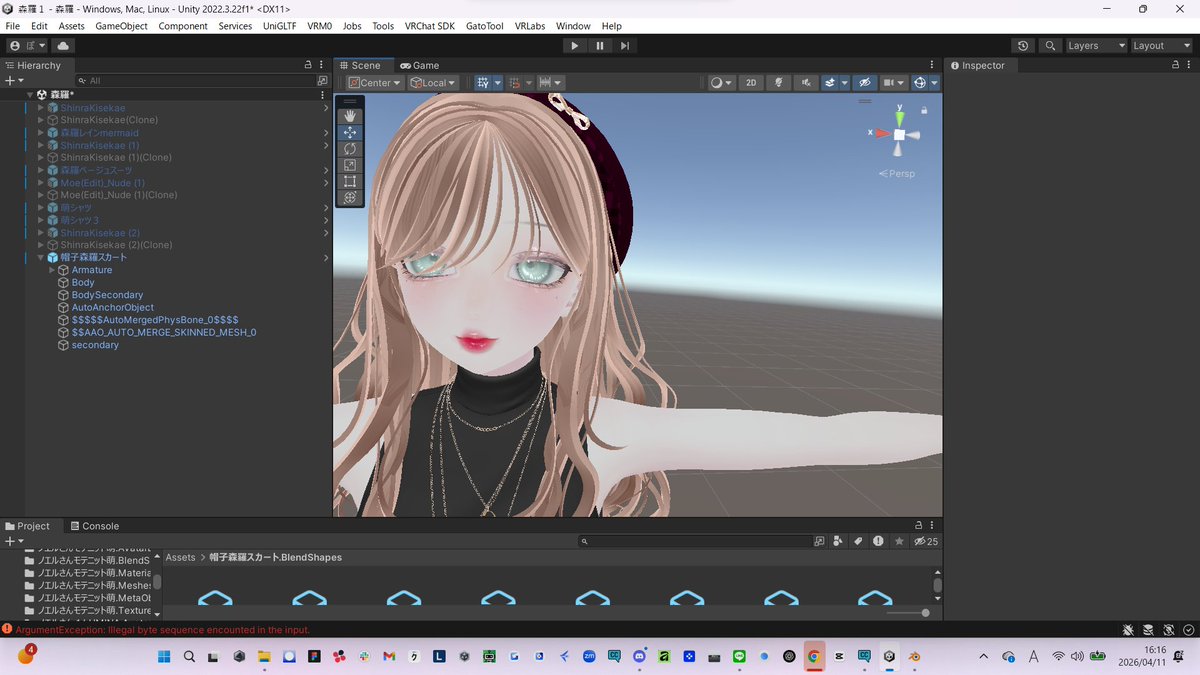This screenshot has height=675, width=1200.
Task: Click the Project assets vertical scrollbar
Action: [x=937, y=585]
